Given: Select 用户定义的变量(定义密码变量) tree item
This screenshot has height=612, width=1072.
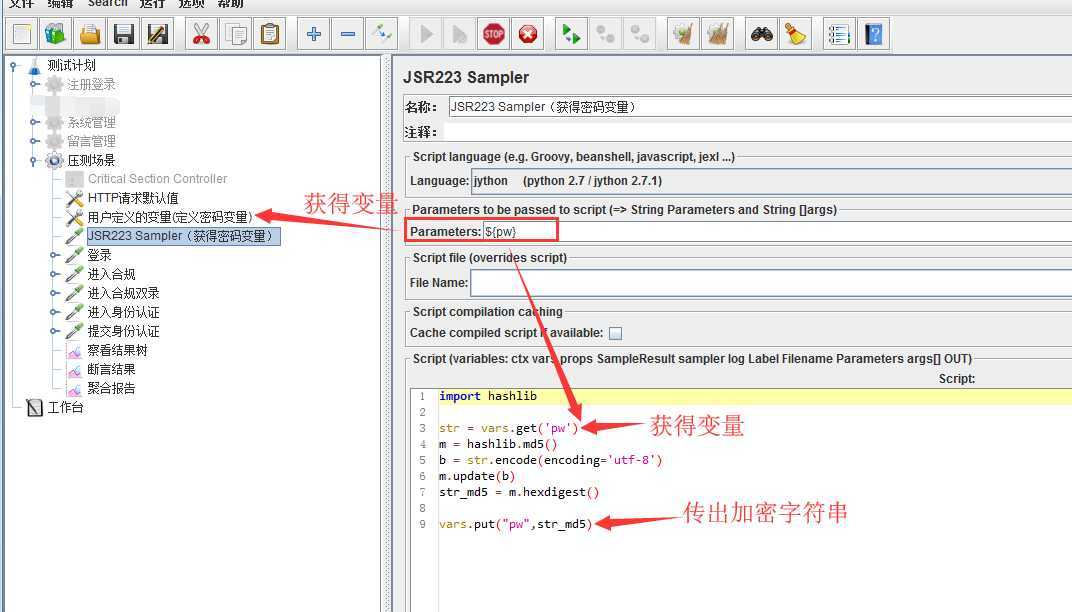Looking at the screenshot, I should [x=170, y=217].
